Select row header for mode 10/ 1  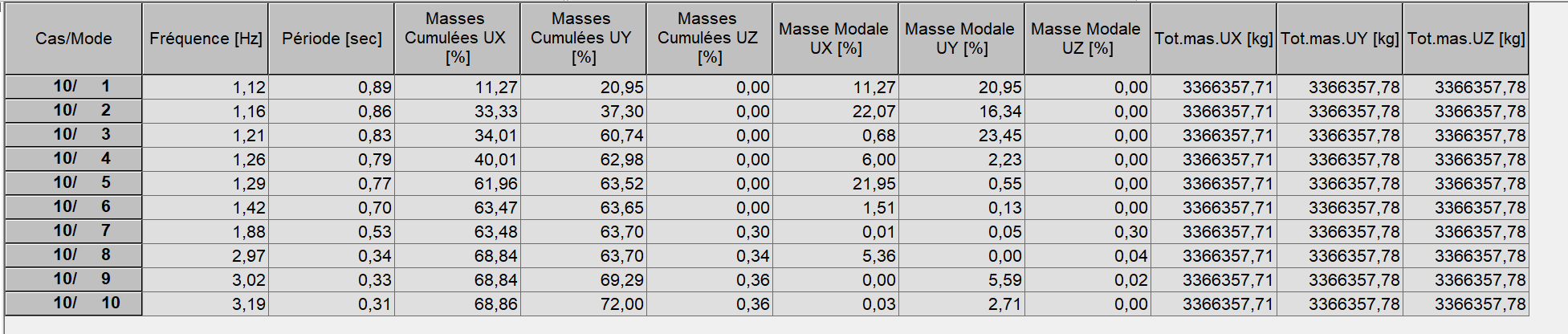[74, 87]
